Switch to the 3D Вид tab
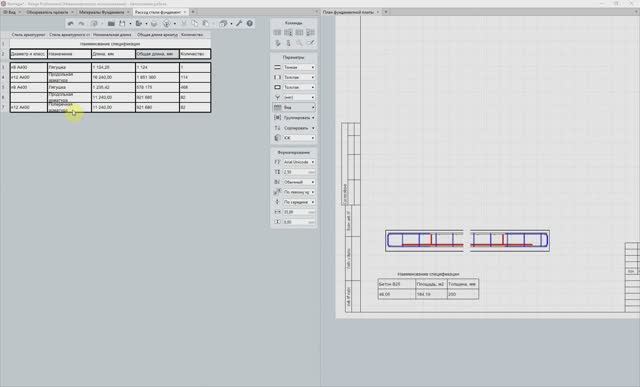The width and height of the screenshot is (640, 387). tap(12, 12)
